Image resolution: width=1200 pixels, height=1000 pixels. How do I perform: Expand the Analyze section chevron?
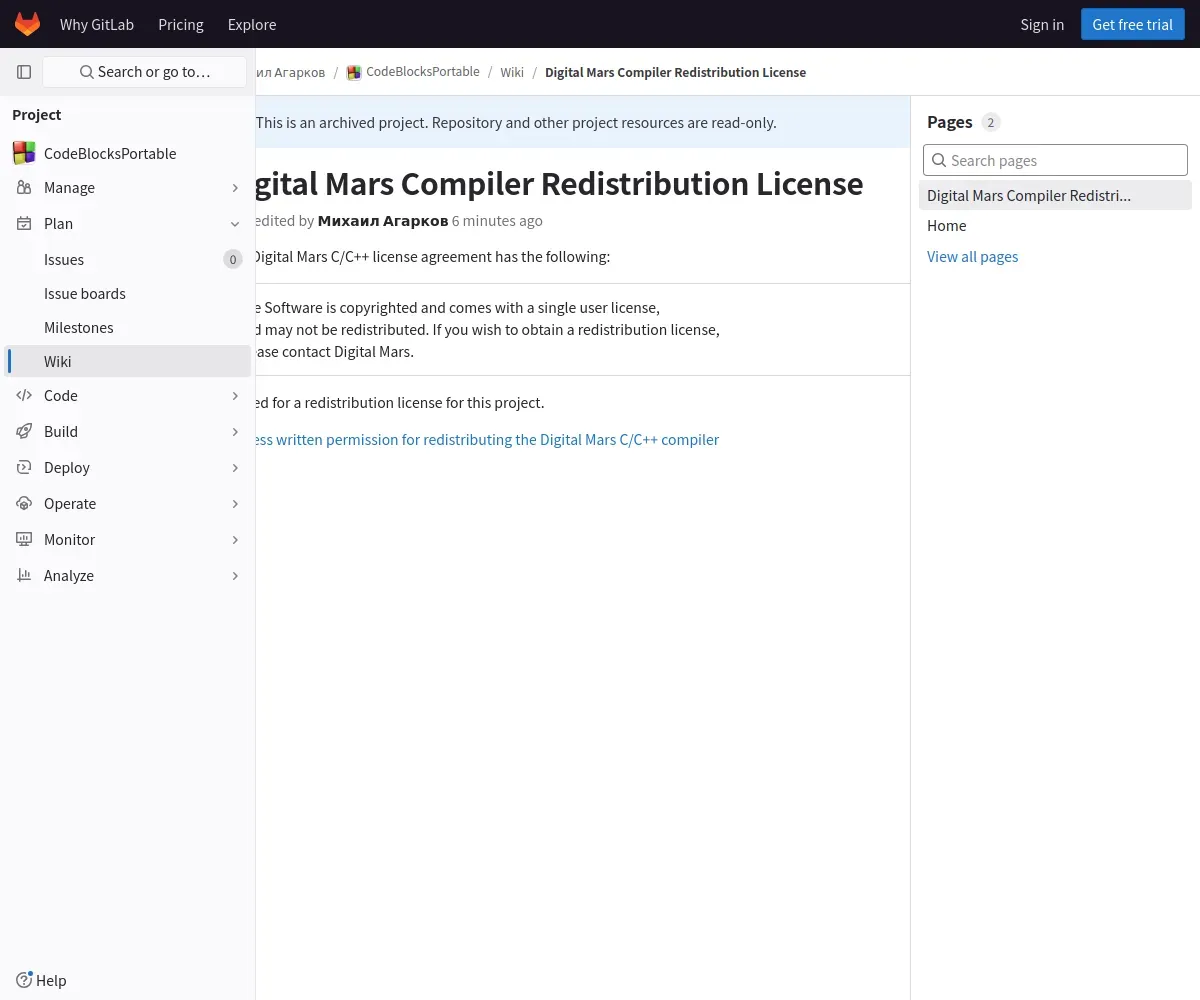coord(235,576)
